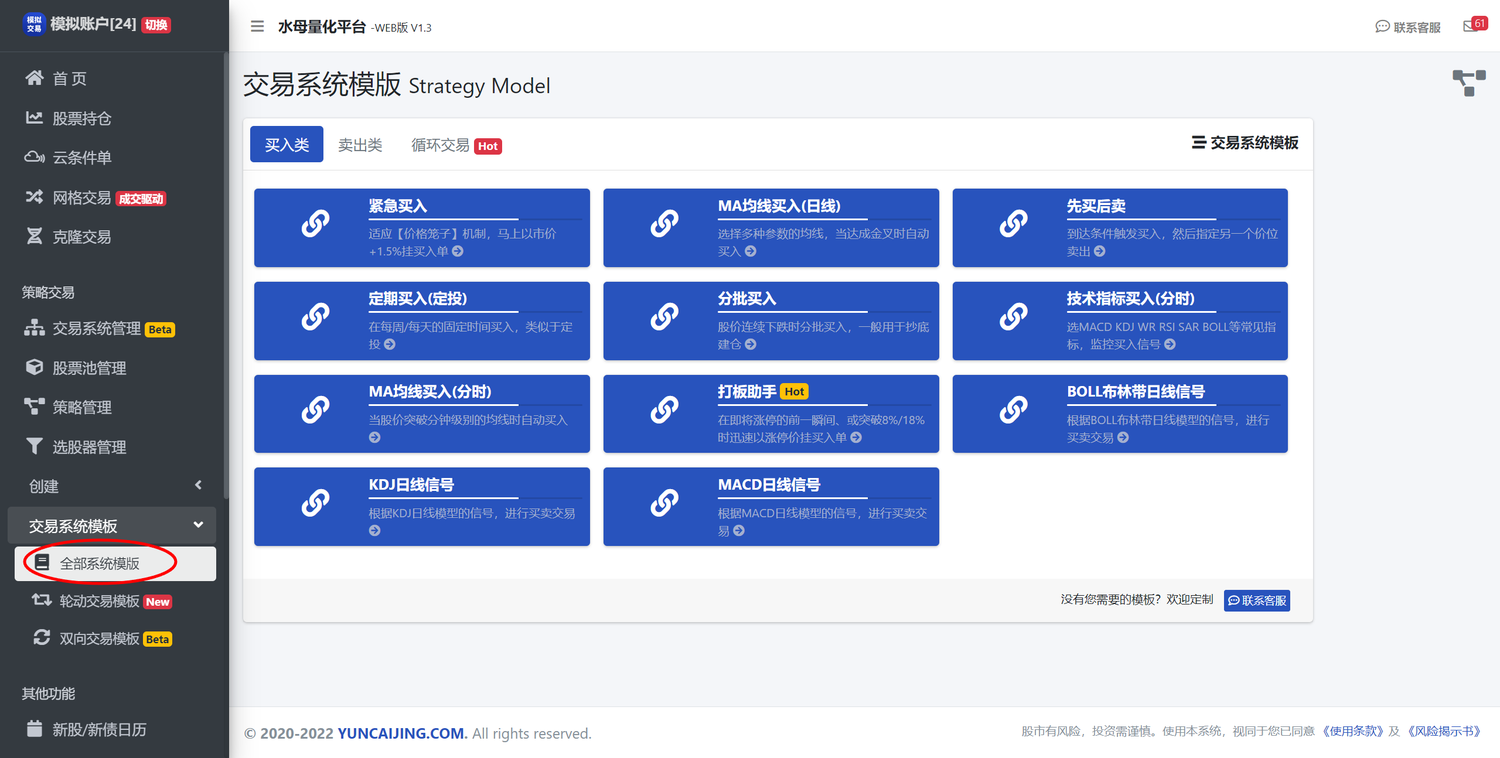Click link icon on MACD日线信号 card
Image resolution: width=1500 pixels, height=758 pixels.
point(664,504)
